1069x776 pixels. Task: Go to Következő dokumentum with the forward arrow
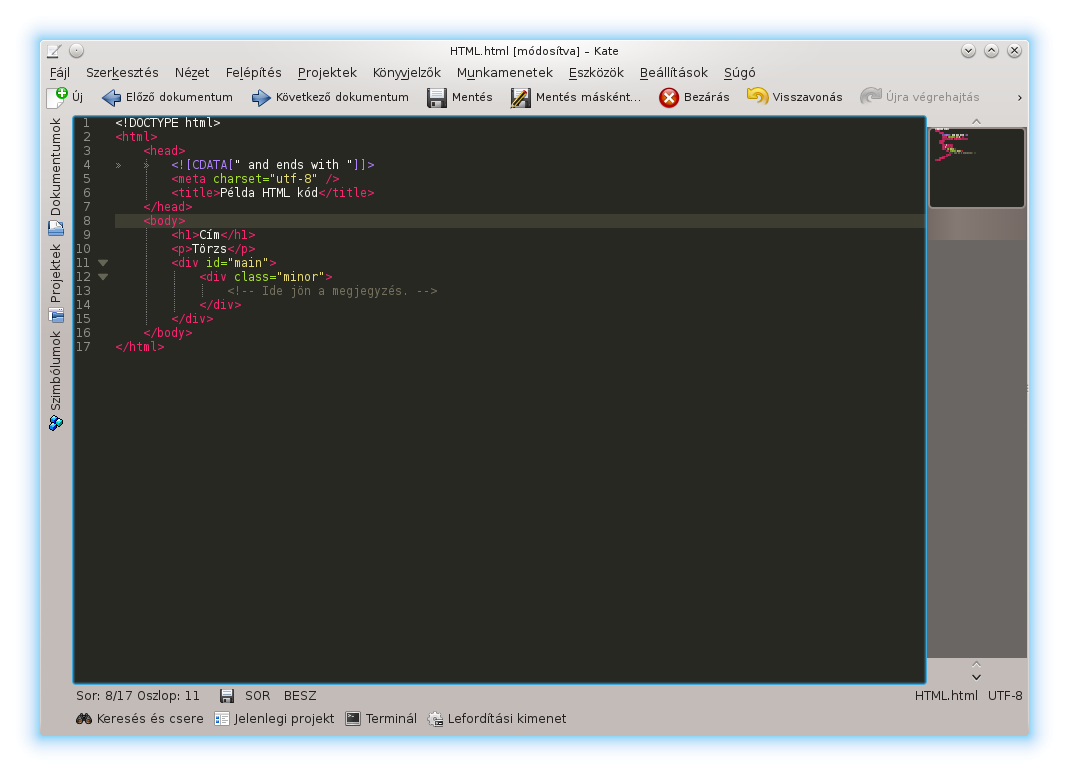(x=261, y=98)
